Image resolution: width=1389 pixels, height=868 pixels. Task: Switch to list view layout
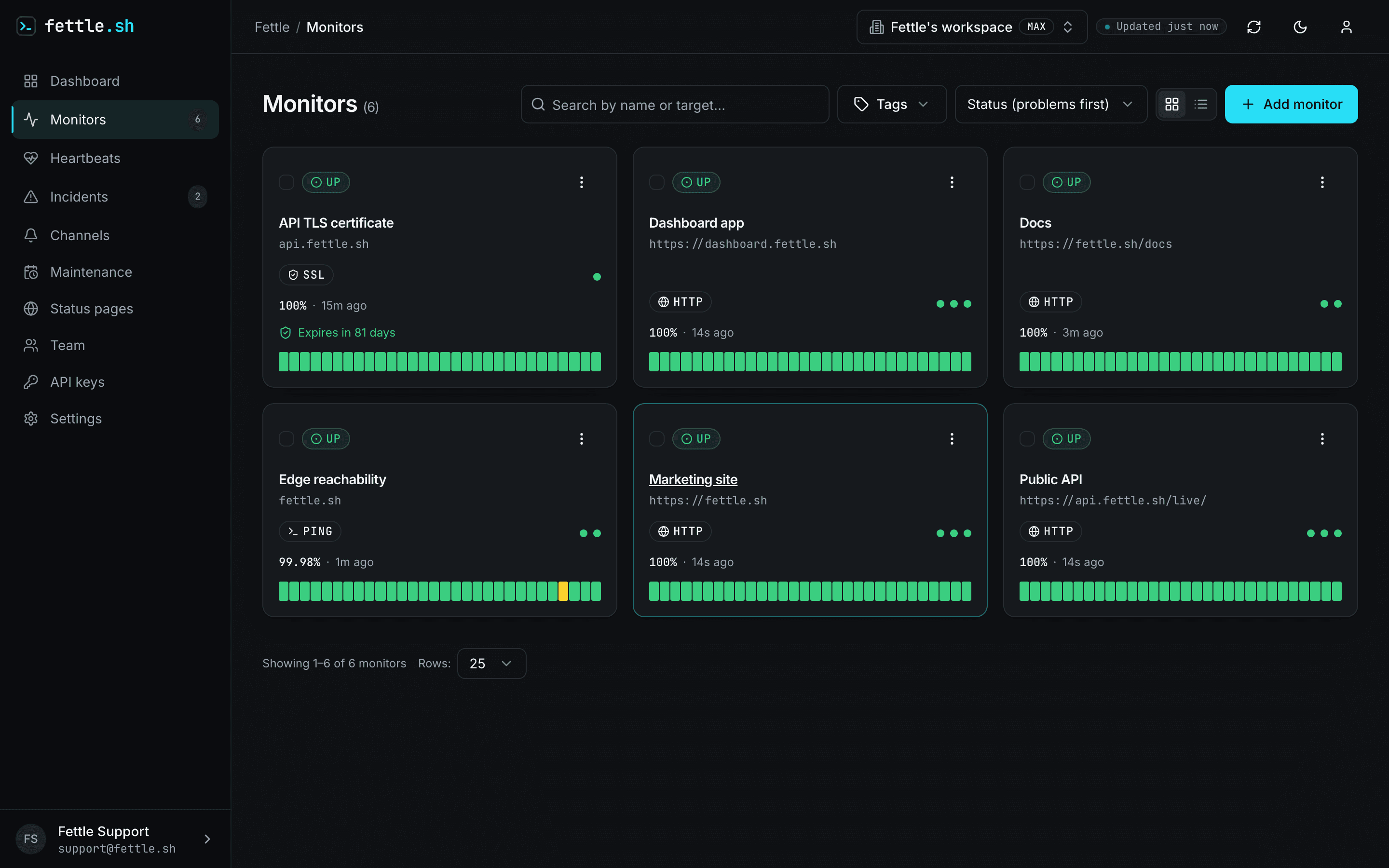point(1201,105)
